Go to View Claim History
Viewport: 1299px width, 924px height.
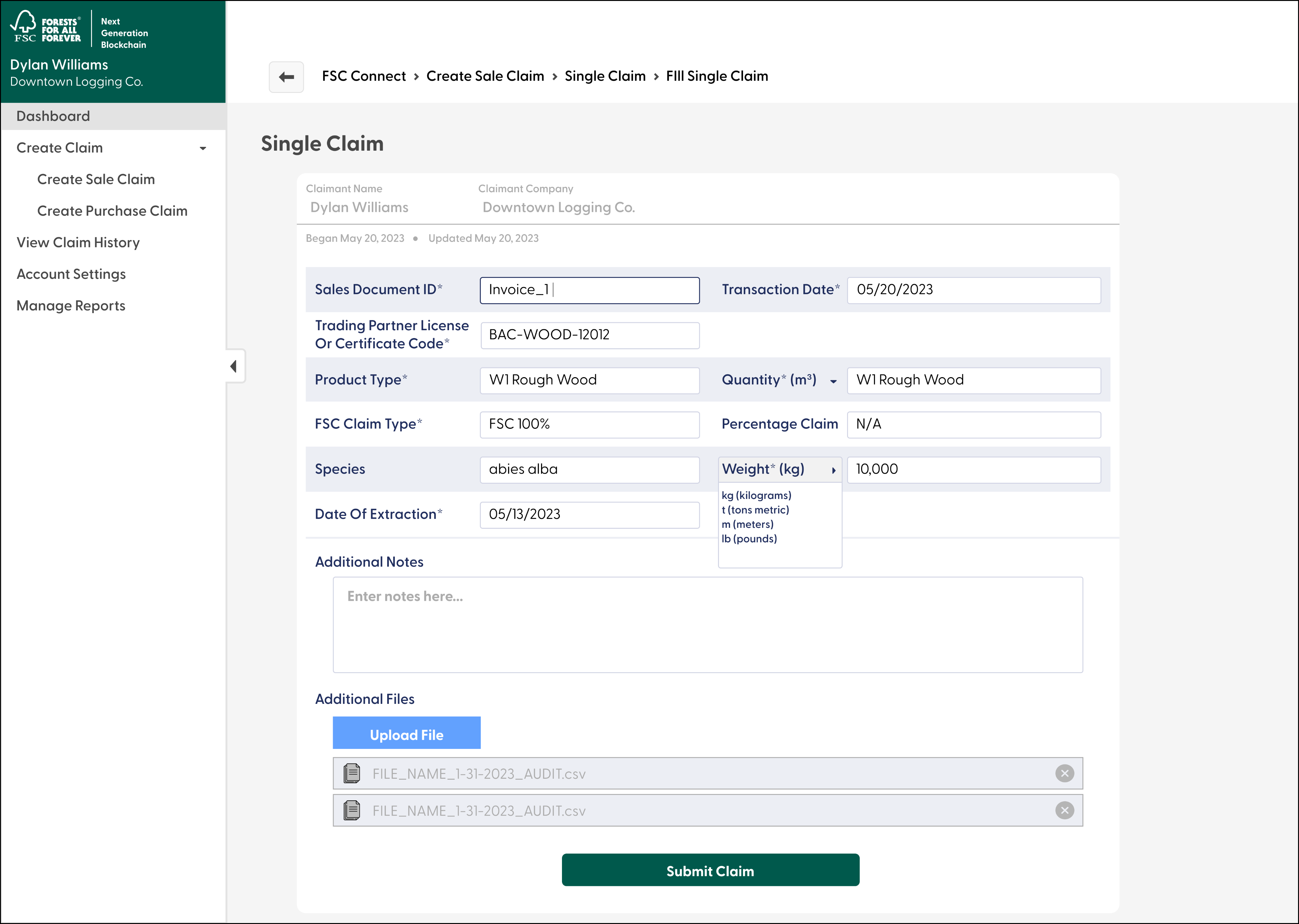click(78, 243)
